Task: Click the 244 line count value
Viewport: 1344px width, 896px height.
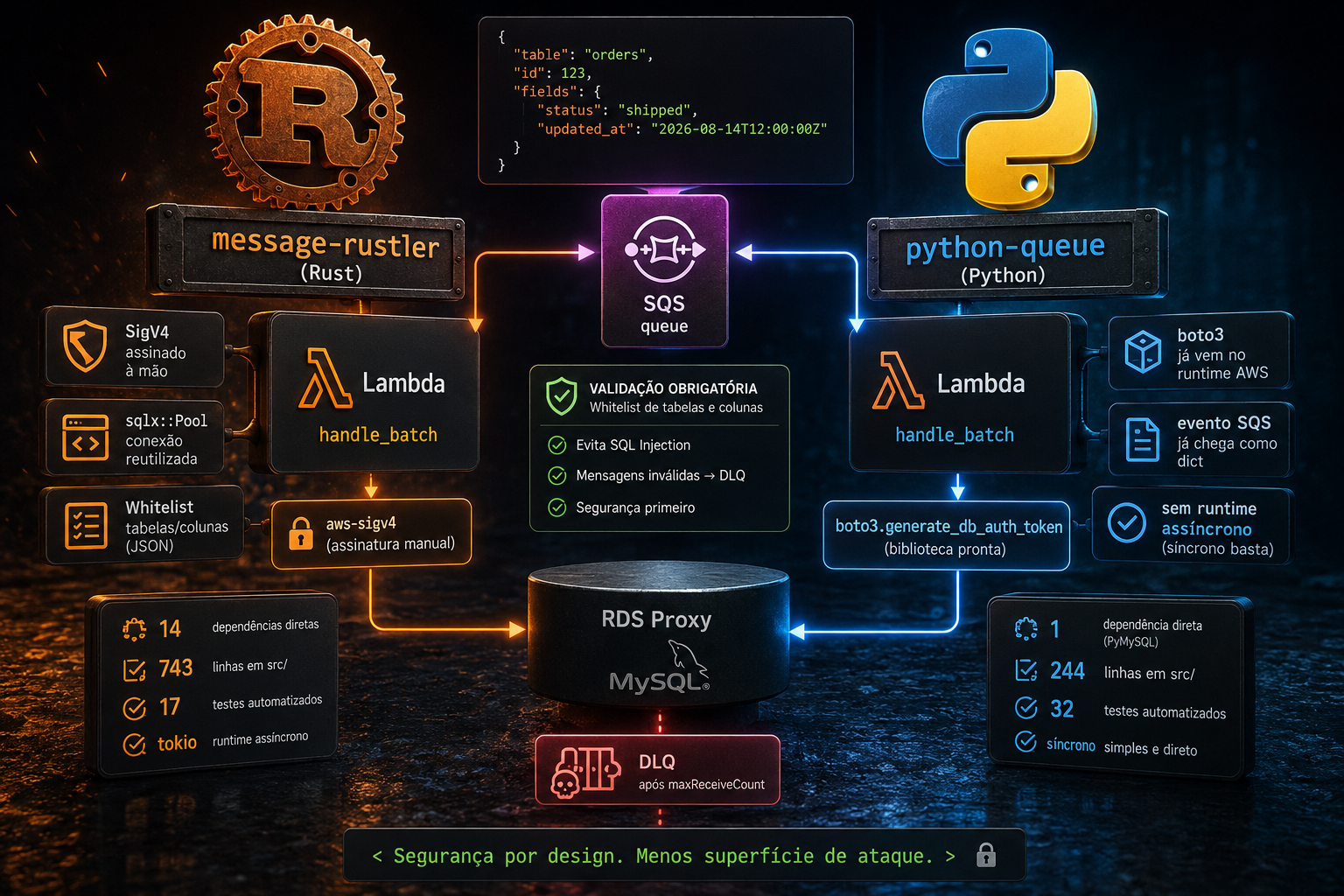Action: [1067, 671]
